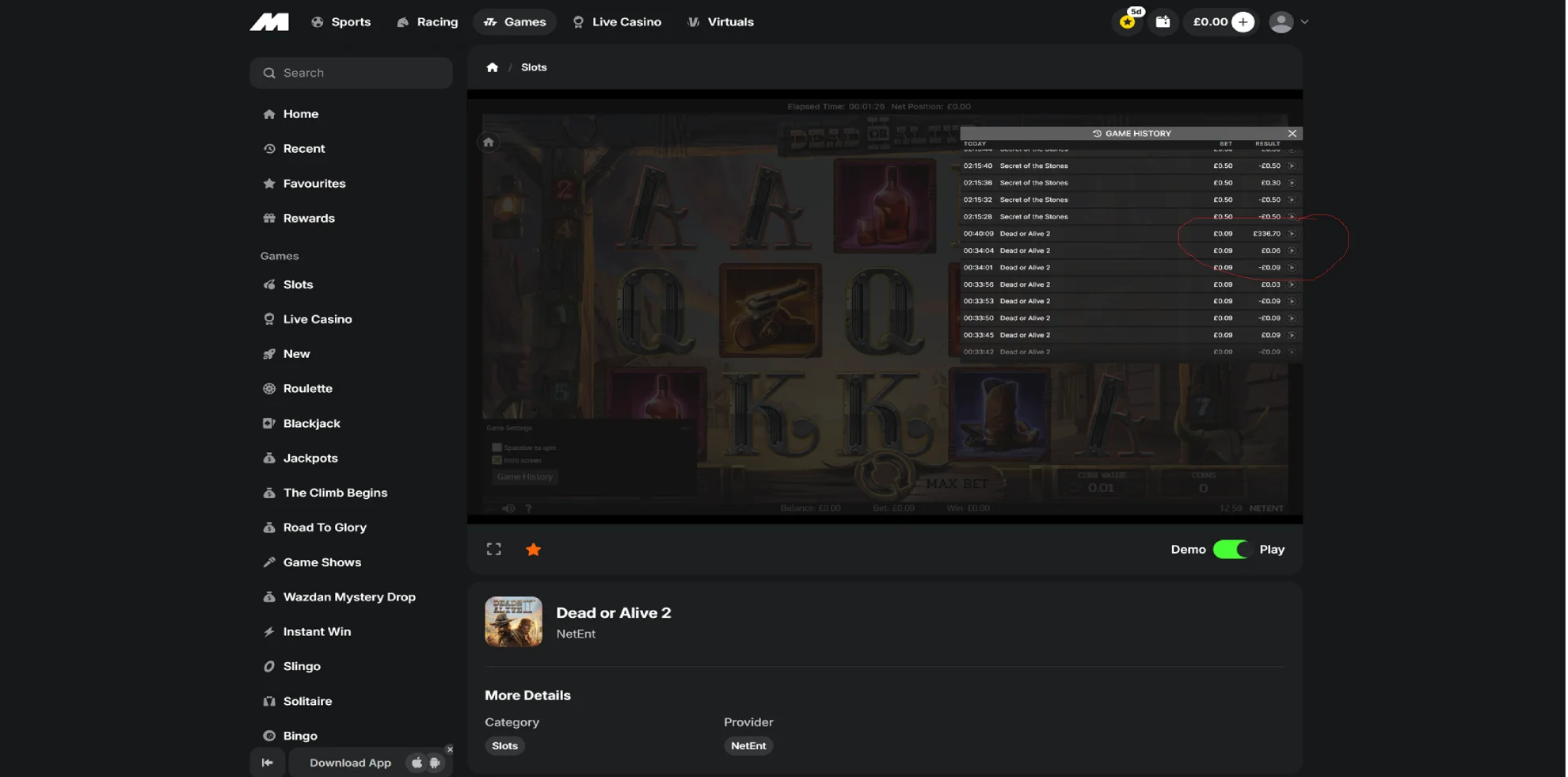Open the Sports section
Viewport: 1568px width, 777px height.
coord(341,22)
